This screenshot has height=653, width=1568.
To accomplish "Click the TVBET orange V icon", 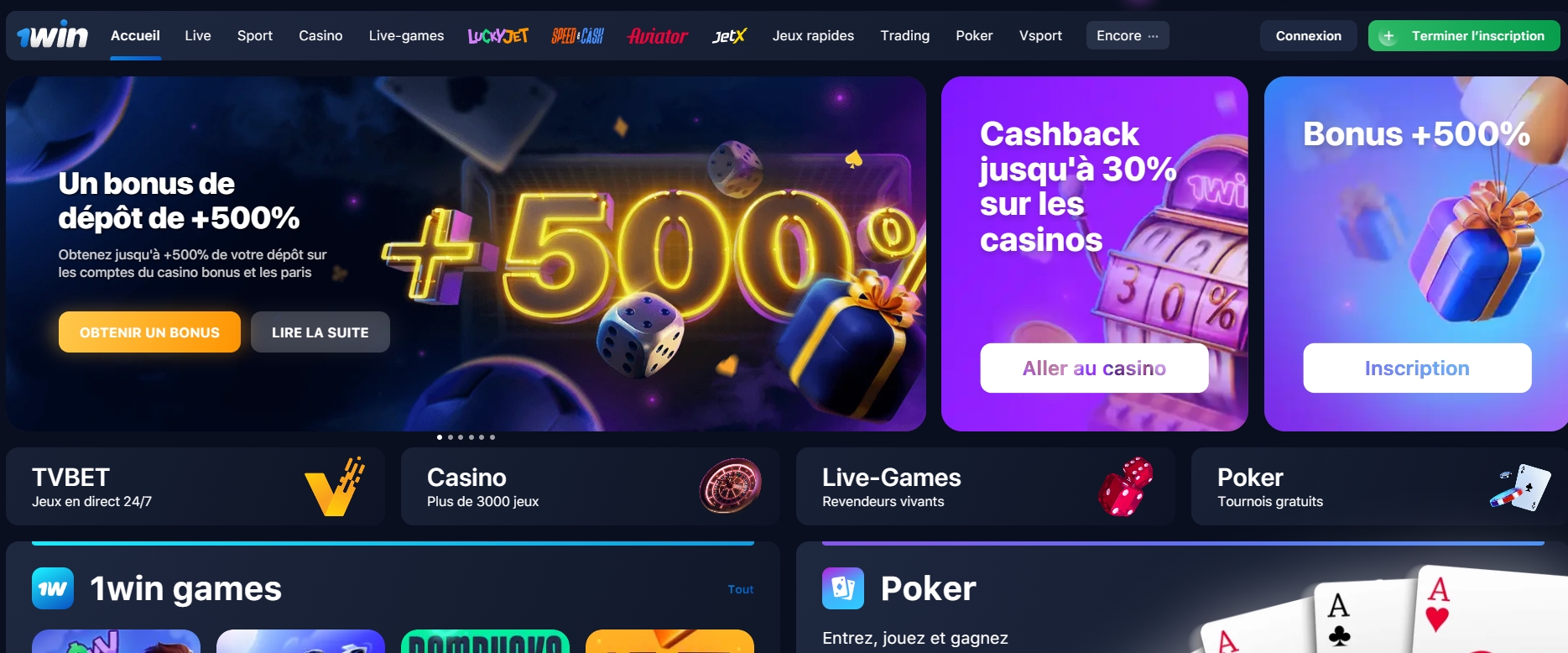I will pos(335,487).
